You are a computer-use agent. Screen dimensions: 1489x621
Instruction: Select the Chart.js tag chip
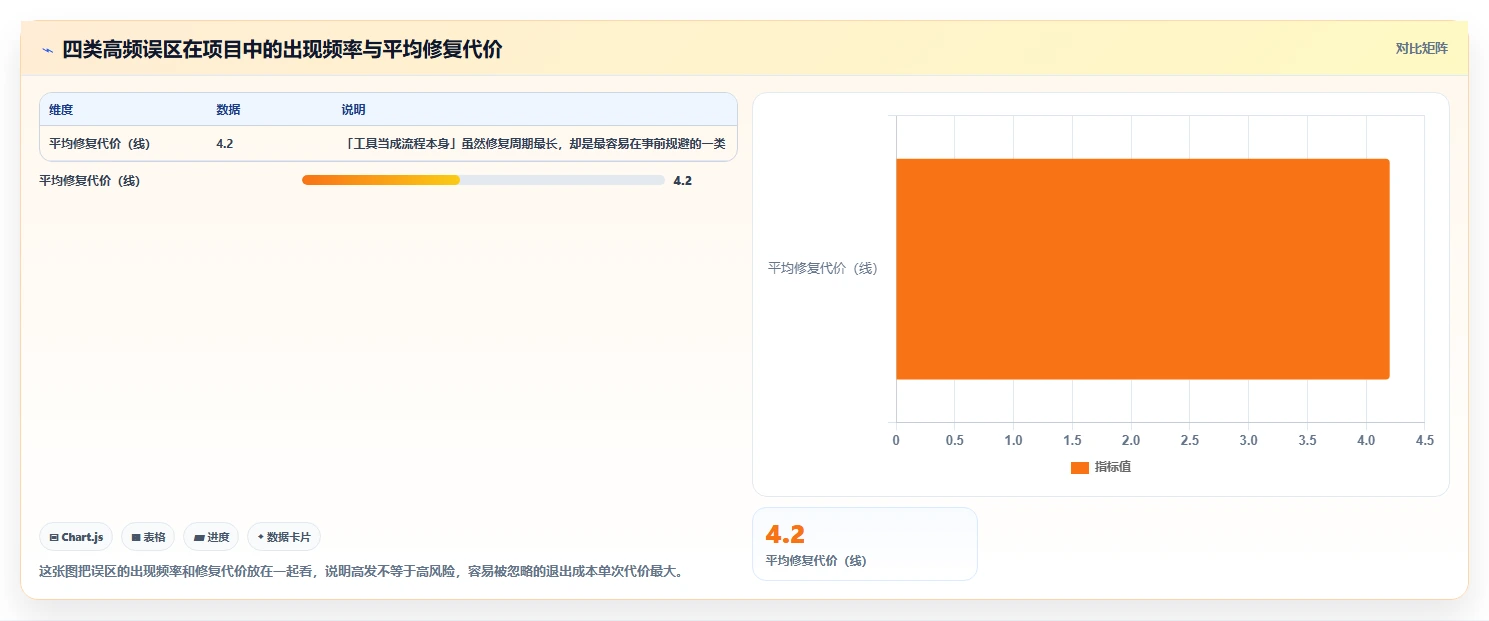pyautogui.click(x=77, y=537)
